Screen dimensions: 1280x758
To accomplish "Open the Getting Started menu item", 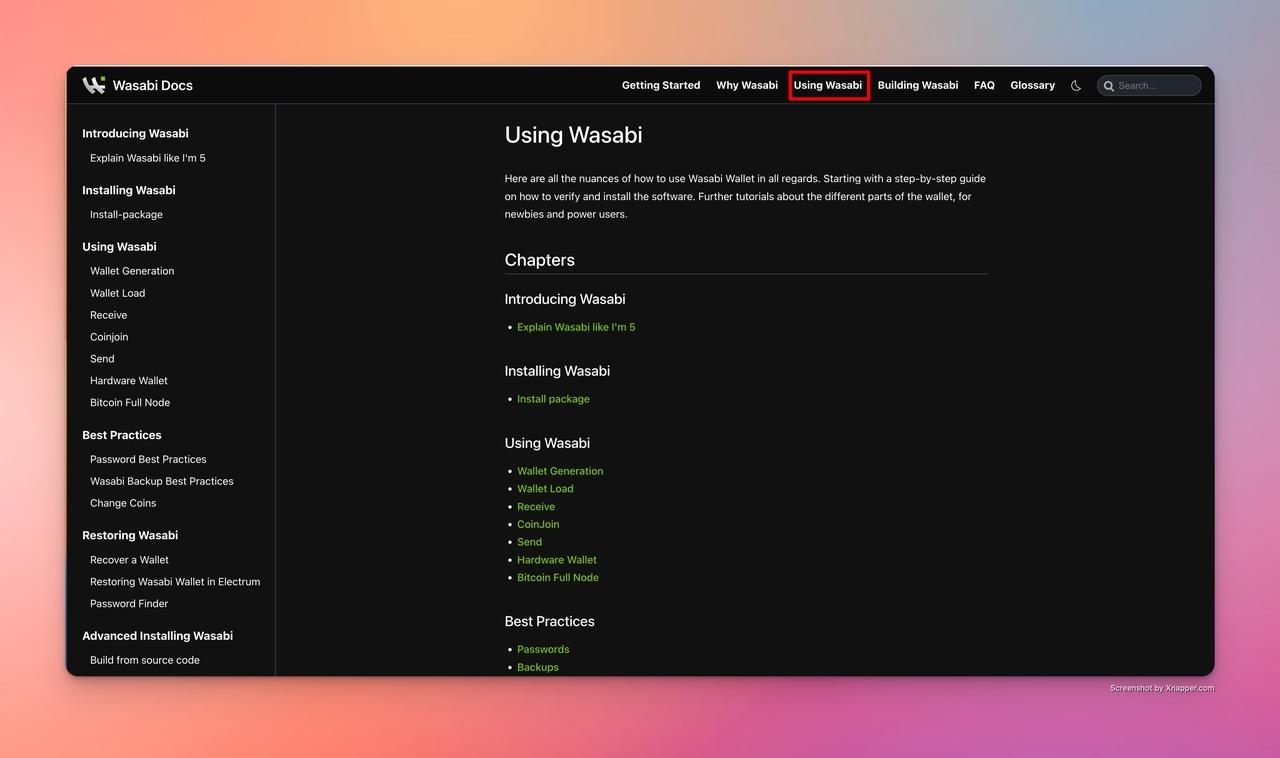I will pos(661,86).
